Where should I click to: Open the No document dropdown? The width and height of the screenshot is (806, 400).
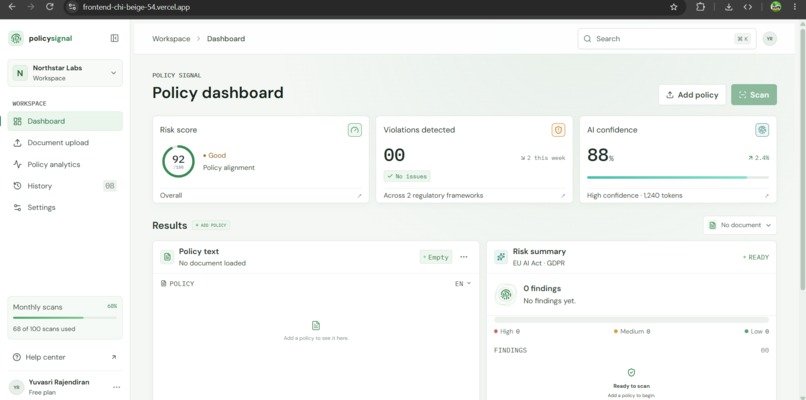pyautogui.click(x=740, y=225)
